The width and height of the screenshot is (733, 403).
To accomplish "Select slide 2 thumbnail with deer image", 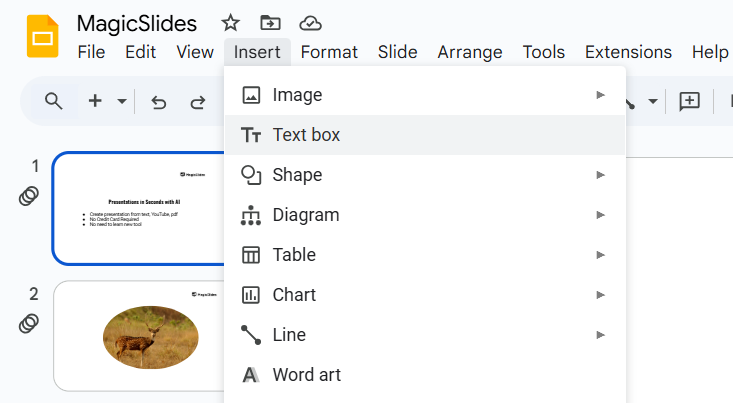I will [x=140, y=336].
